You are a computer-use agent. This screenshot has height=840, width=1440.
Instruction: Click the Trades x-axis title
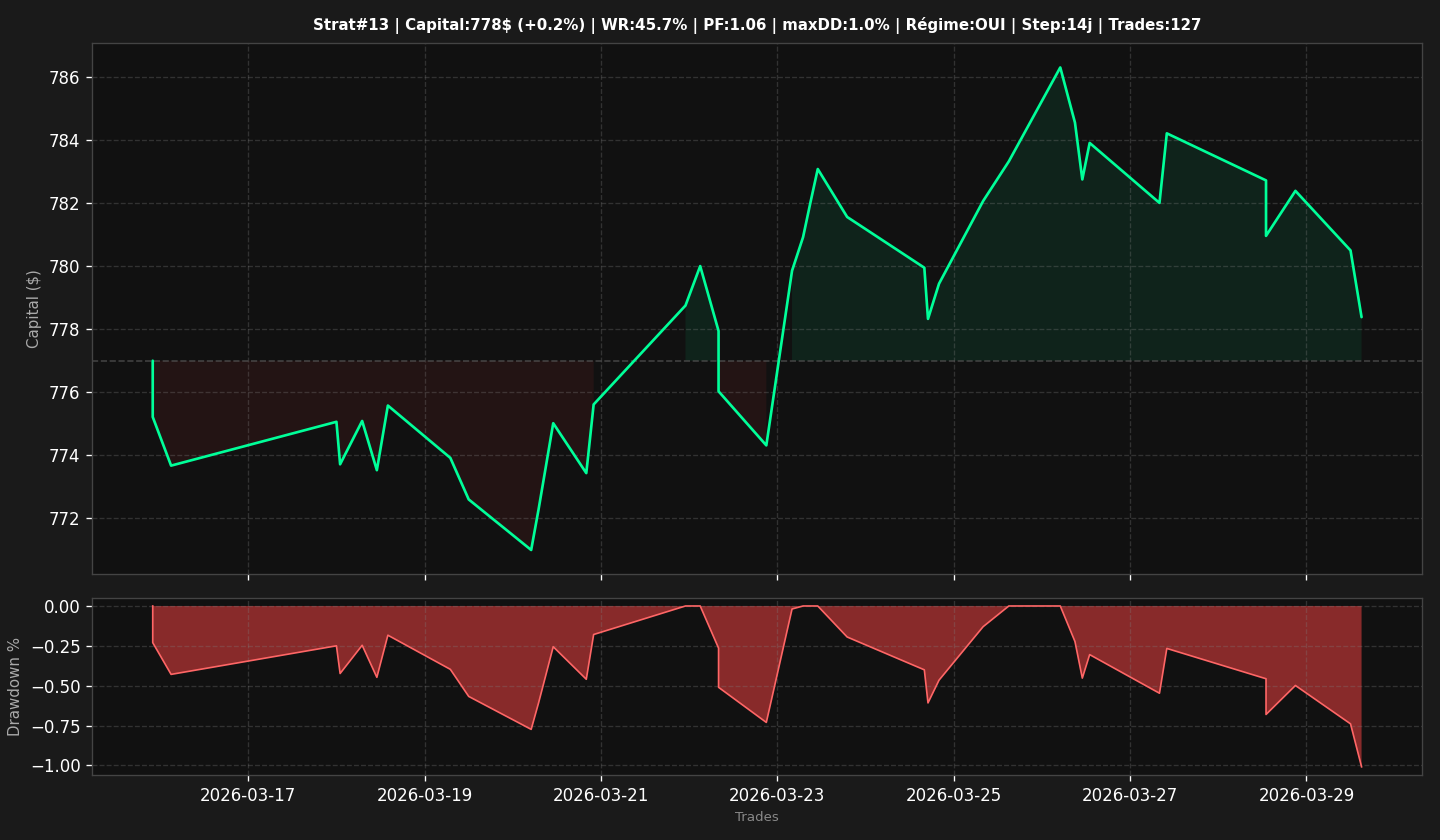click(757, 817)
